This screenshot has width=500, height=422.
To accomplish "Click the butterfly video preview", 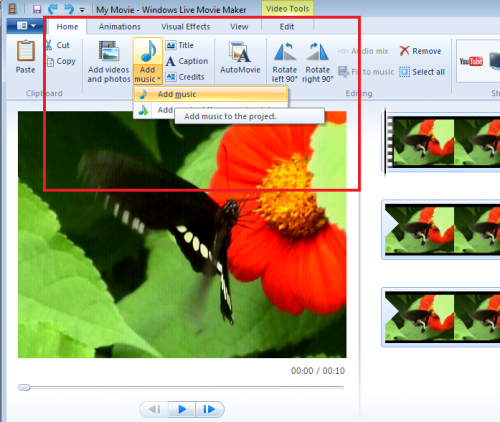I will pyautogui.click(x=182, y=234).
